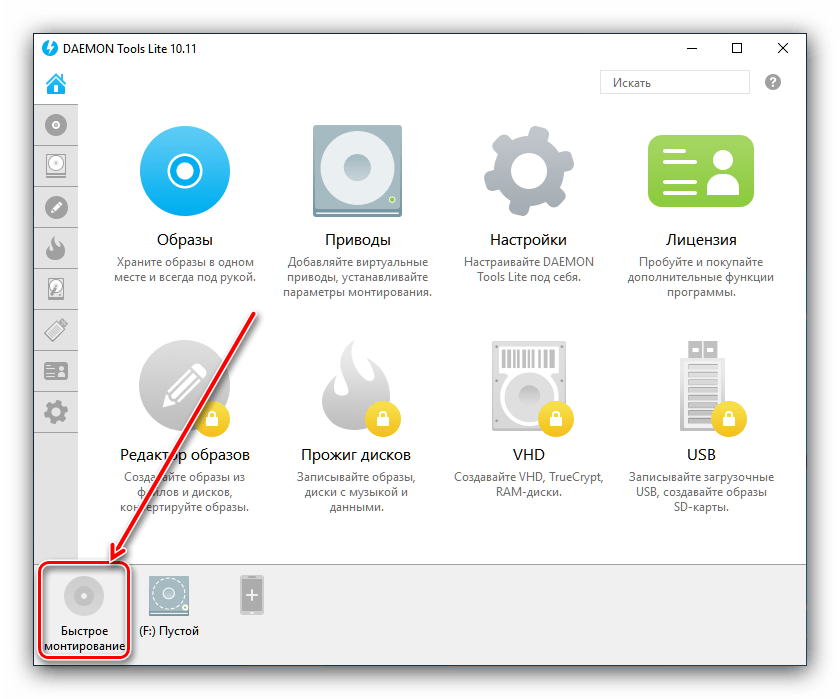Image resolution: width=840 pixels, height=699 pixels.
Task: Open the sidebar settings gear icon
Action: click(x=56, y=411)
